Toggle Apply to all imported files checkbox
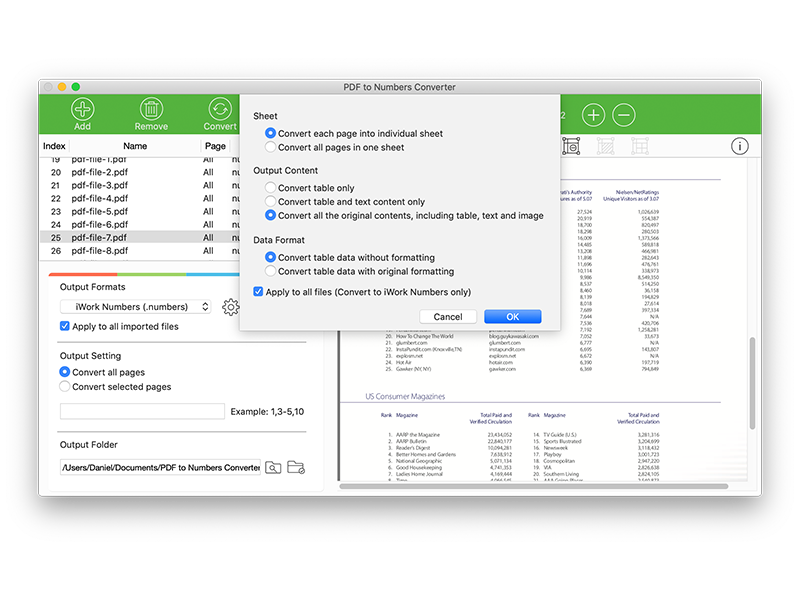This screenshot has width=800, height=600. [65, 326]
